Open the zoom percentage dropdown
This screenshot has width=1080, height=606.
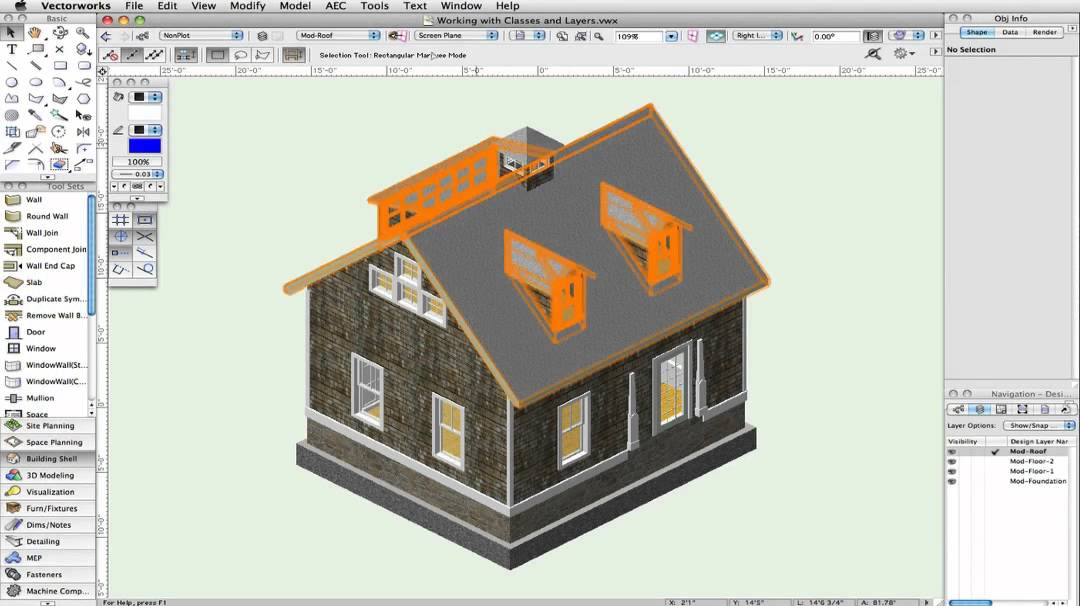click(x=671, y=36)
